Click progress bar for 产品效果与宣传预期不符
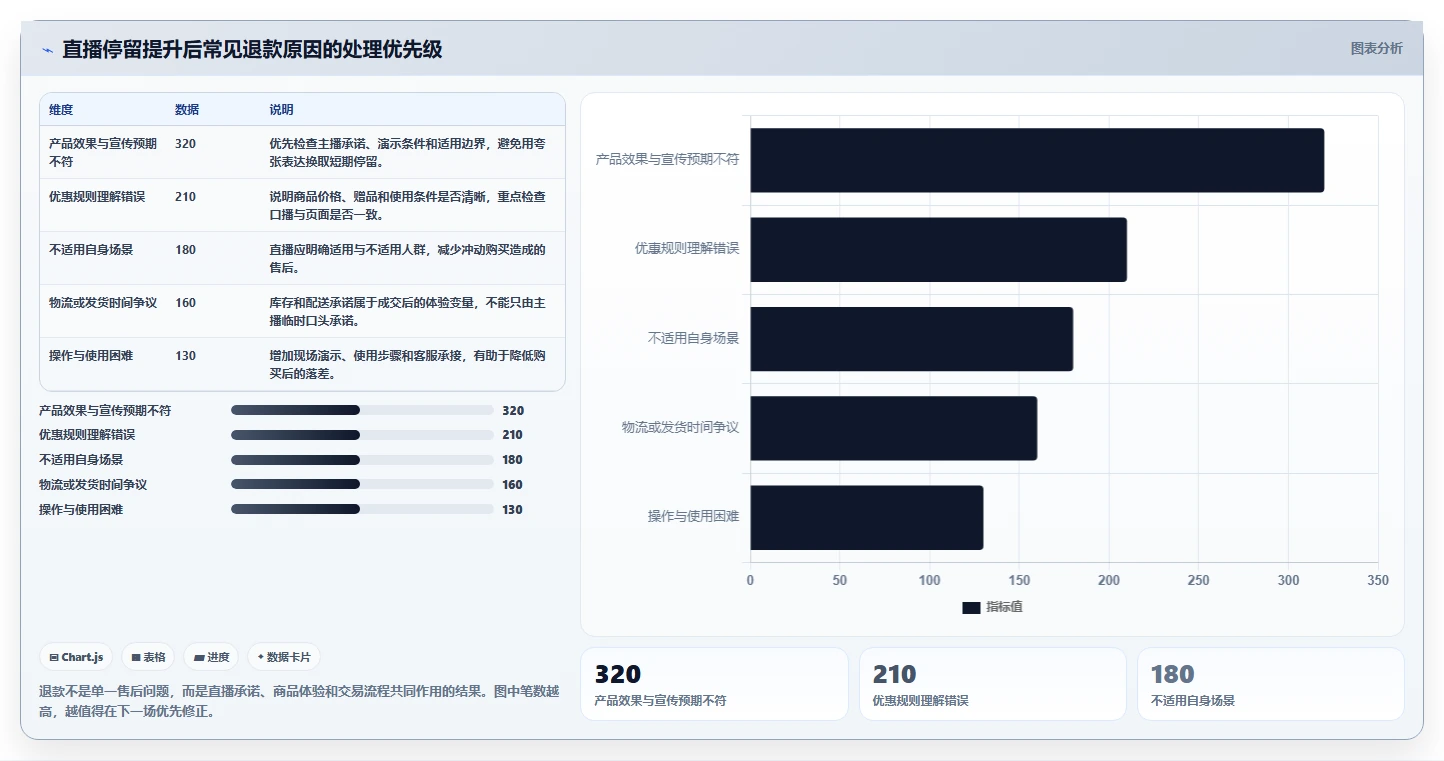Image resolution: width=1444 pixels, height=761 pixels. (362, 410)
